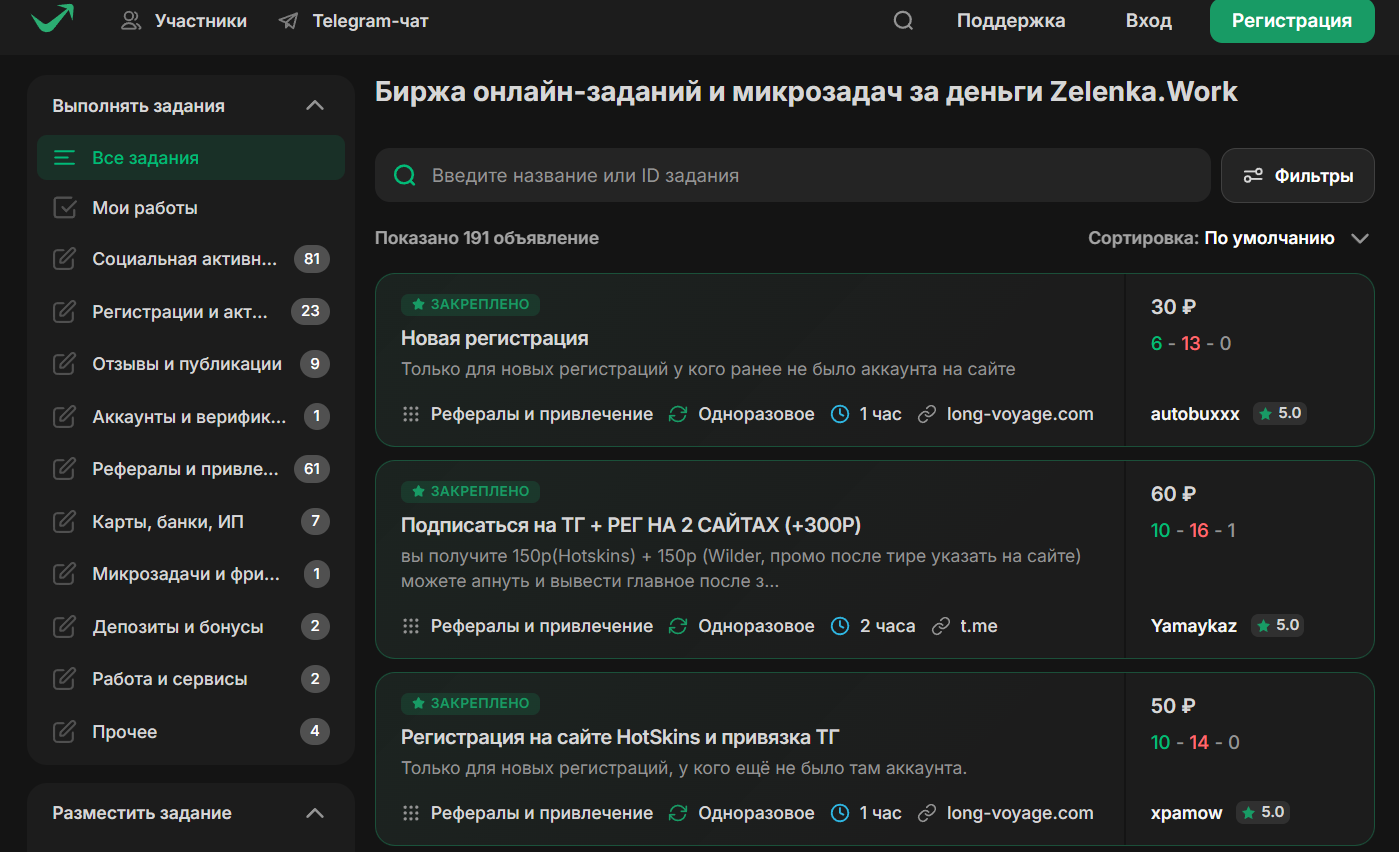Click the Регистрации и акт... edit icon
Screen dimensions: 1399x852
point(65,312)
